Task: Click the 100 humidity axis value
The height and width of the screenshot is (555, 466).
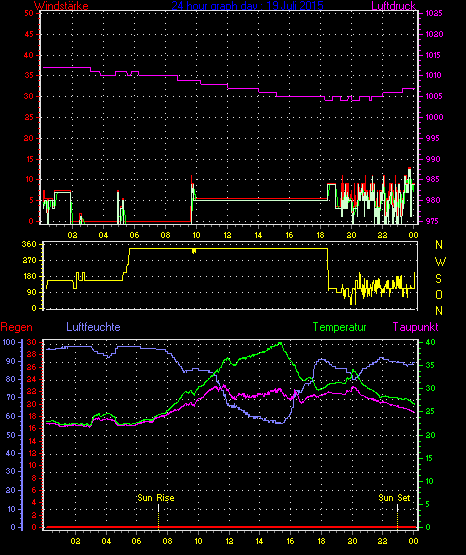Action: (x=9, y=342)
